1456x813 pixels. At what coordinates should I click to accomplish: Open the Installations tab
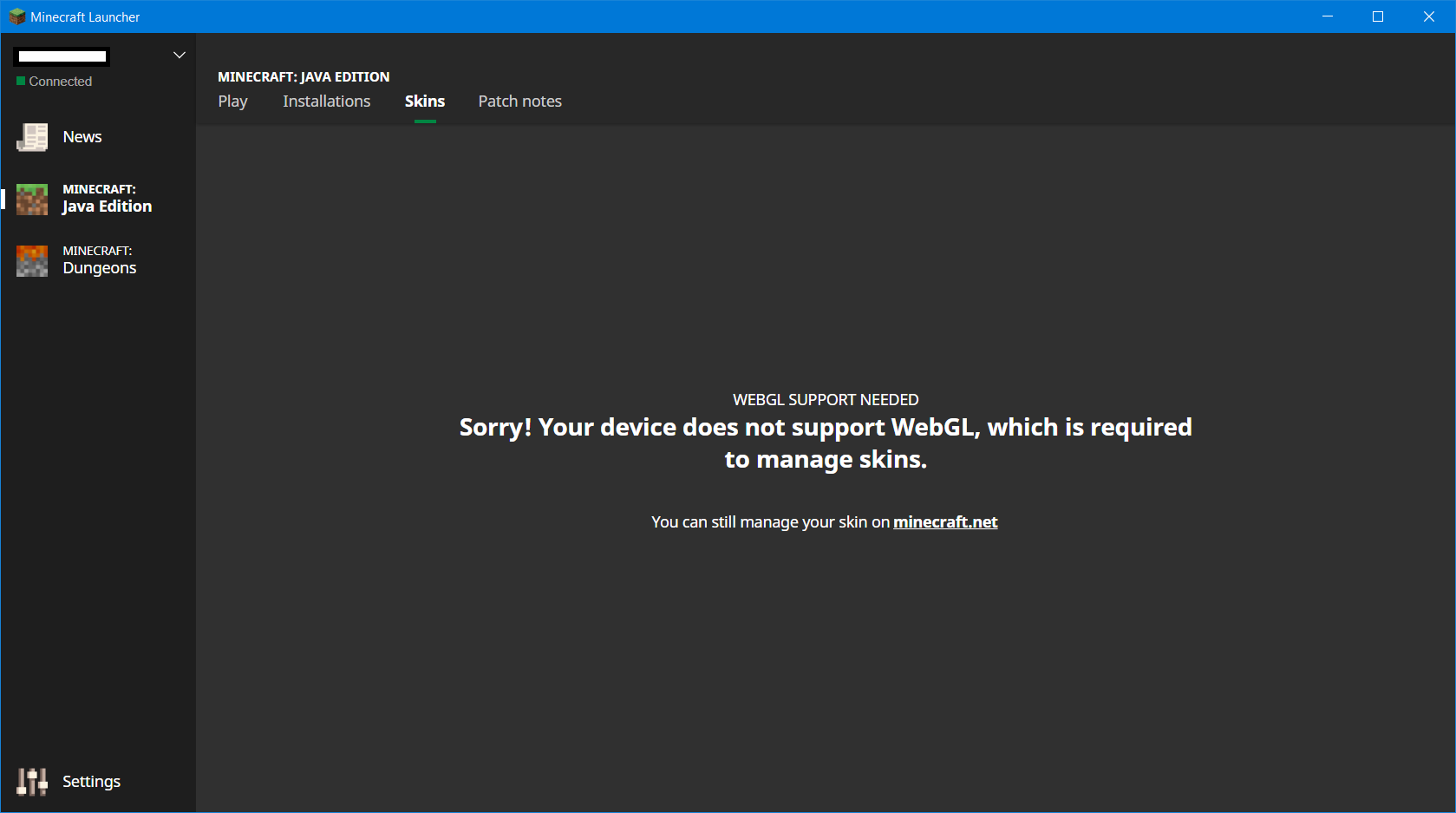click(x=326, y=102)
